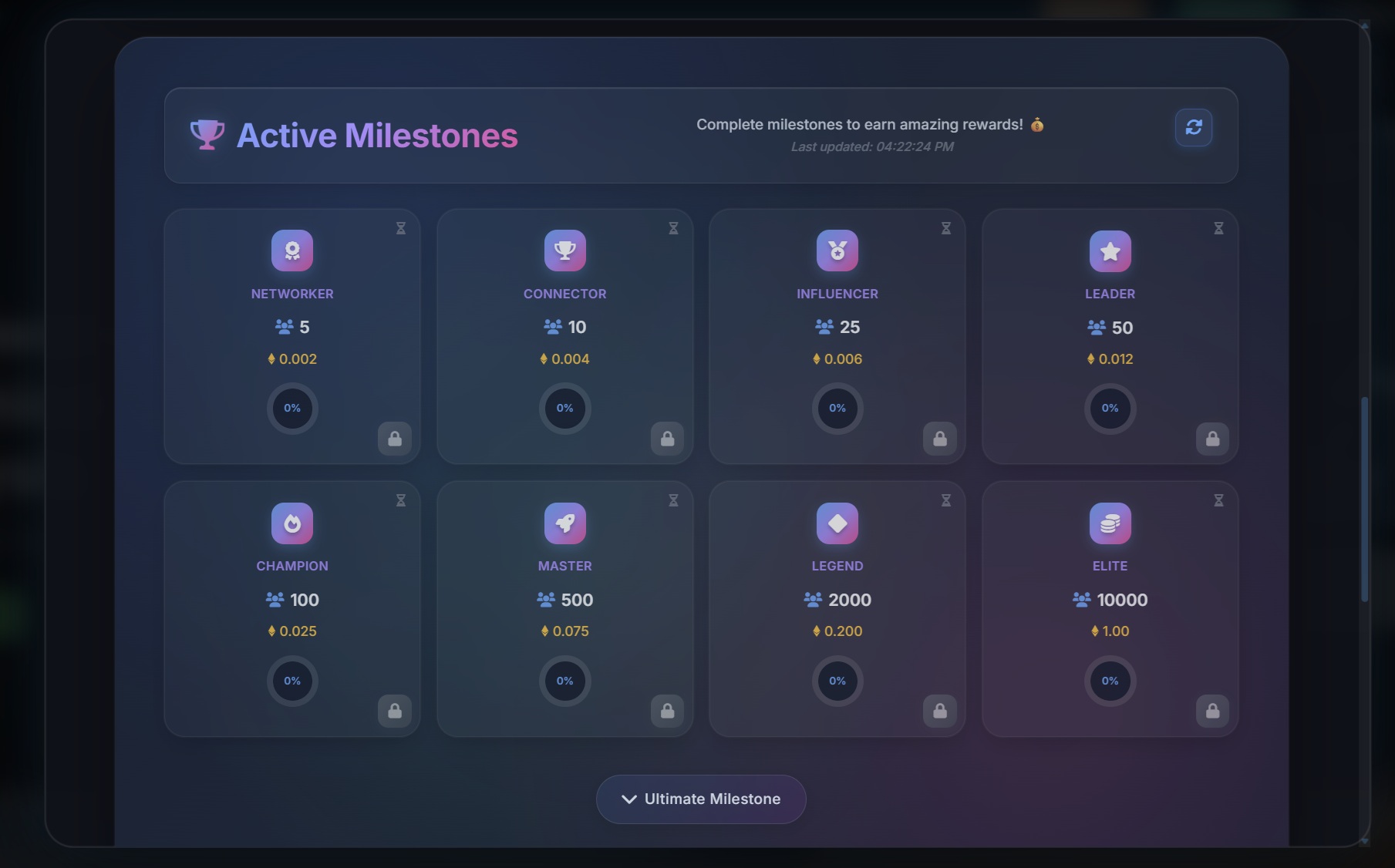This screenshot has height=868, width=1395.
Task: Click the hourglass icon on Master card
Action: [x=673, y=500]
